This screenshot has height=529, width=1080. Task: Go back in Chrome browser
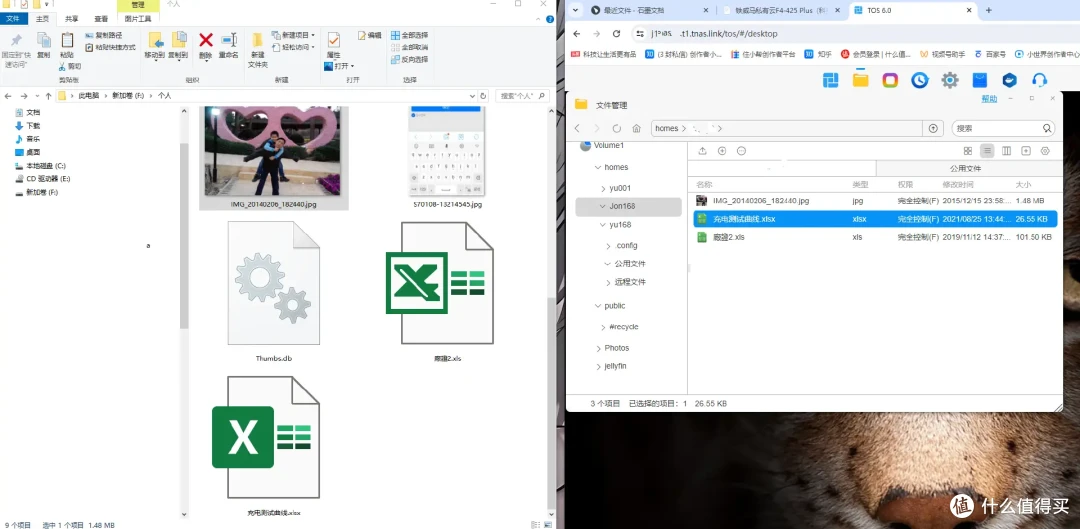coord(577,33)
